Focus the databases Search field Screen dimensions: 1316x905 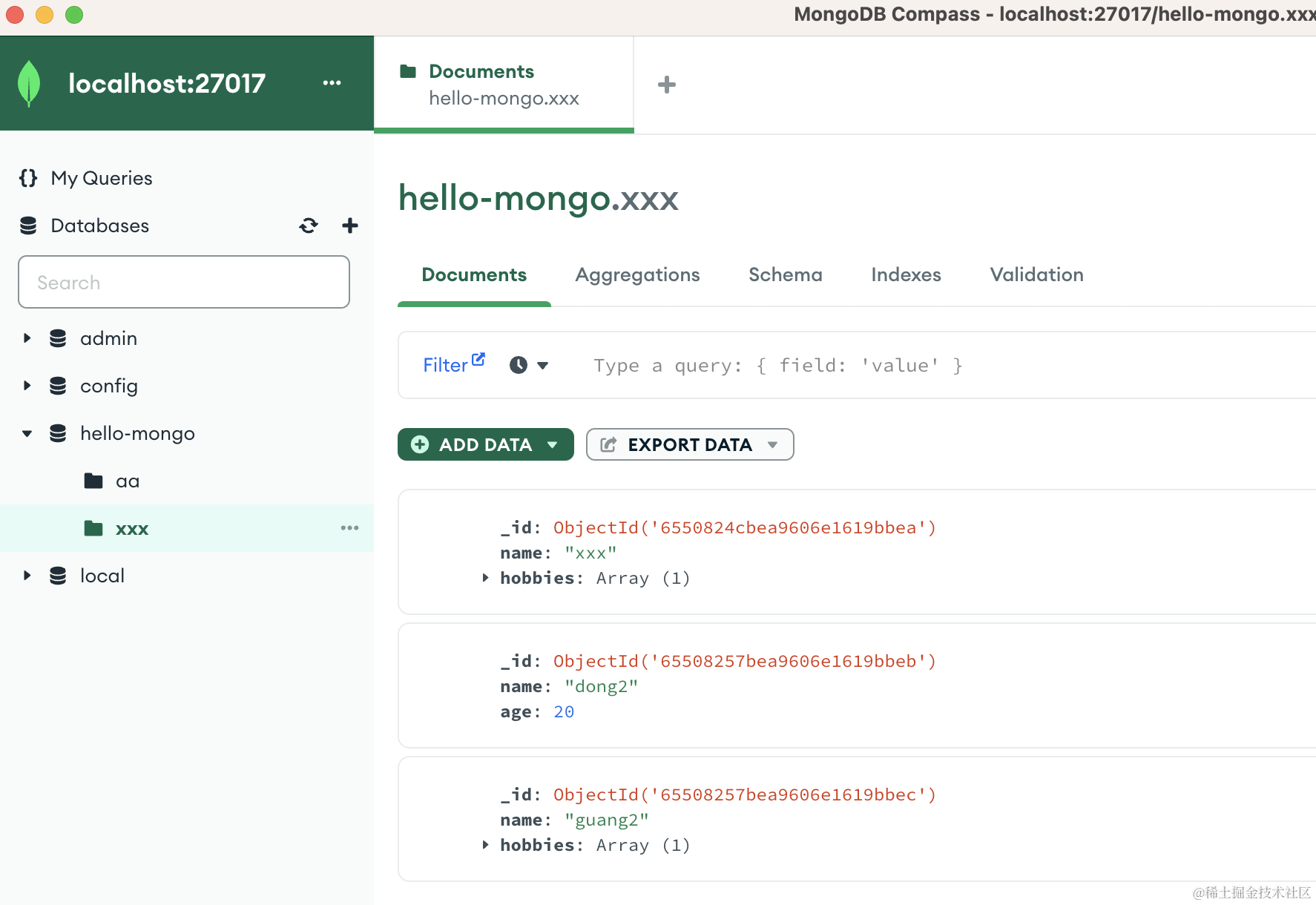pos(184,282)
